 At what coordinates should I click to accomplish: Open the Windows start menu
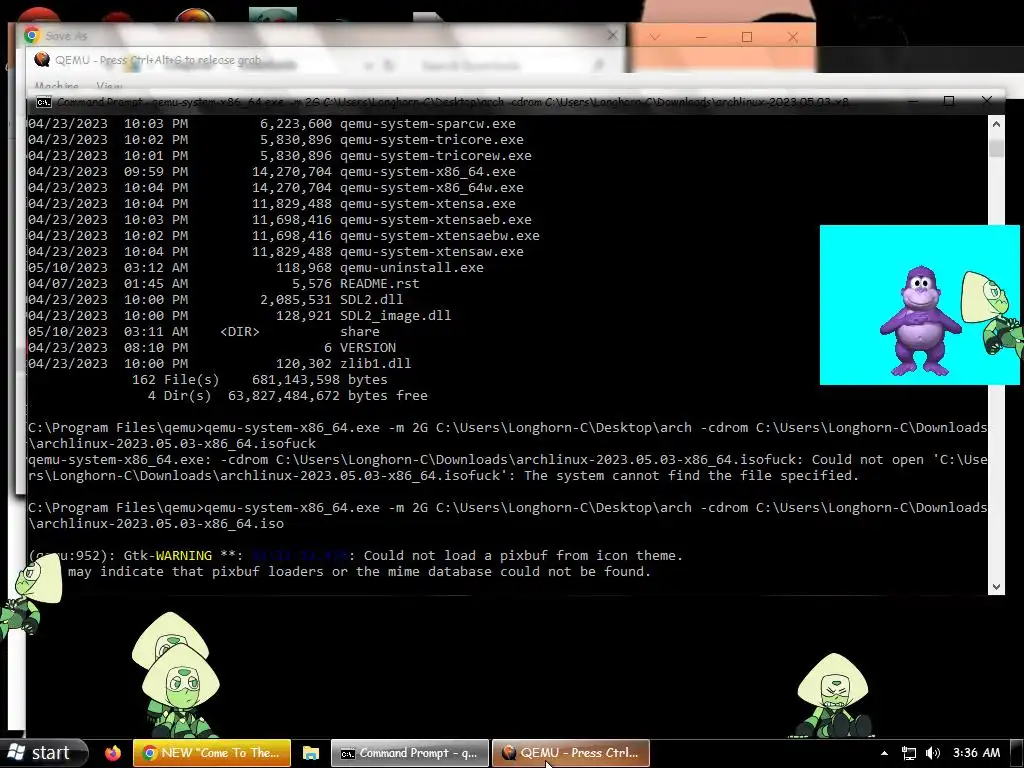(43, 753)
